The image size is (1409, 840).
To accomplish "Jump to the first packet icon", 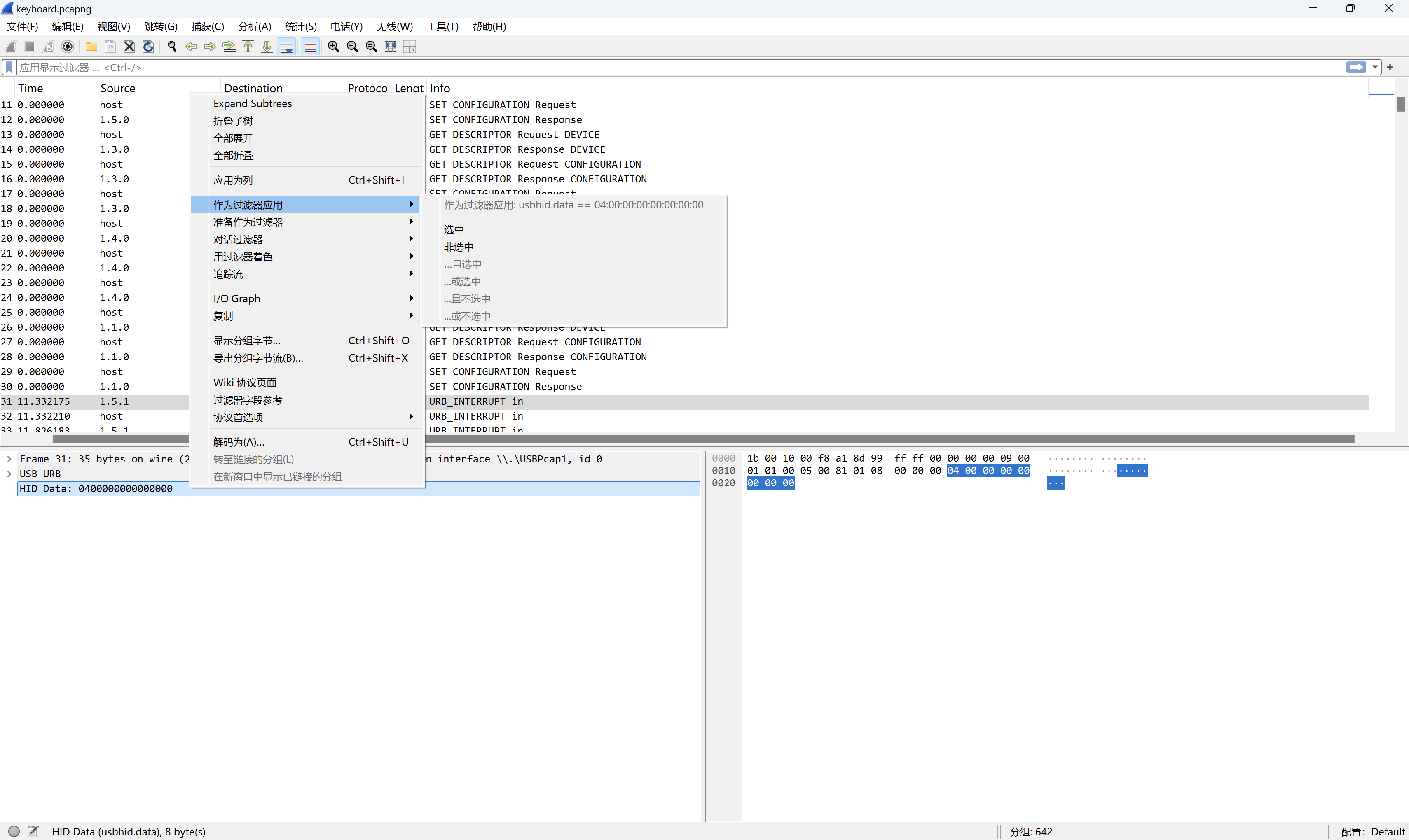I will 248,47.
